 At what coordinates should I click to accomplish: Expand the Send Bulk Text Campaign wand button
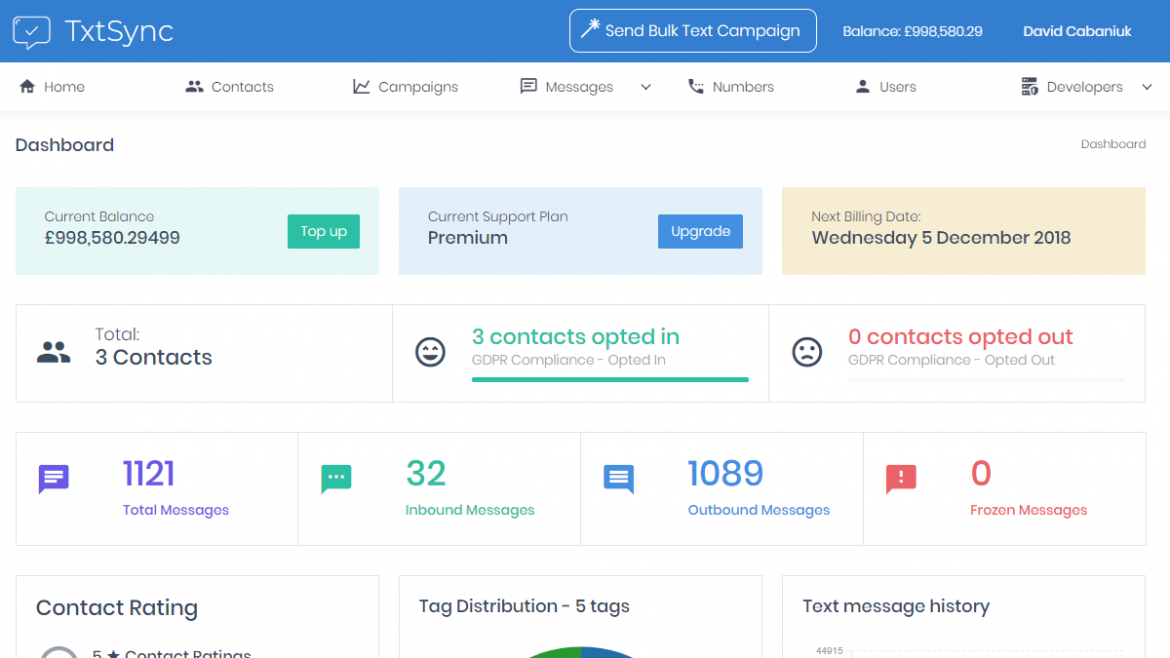692,31
